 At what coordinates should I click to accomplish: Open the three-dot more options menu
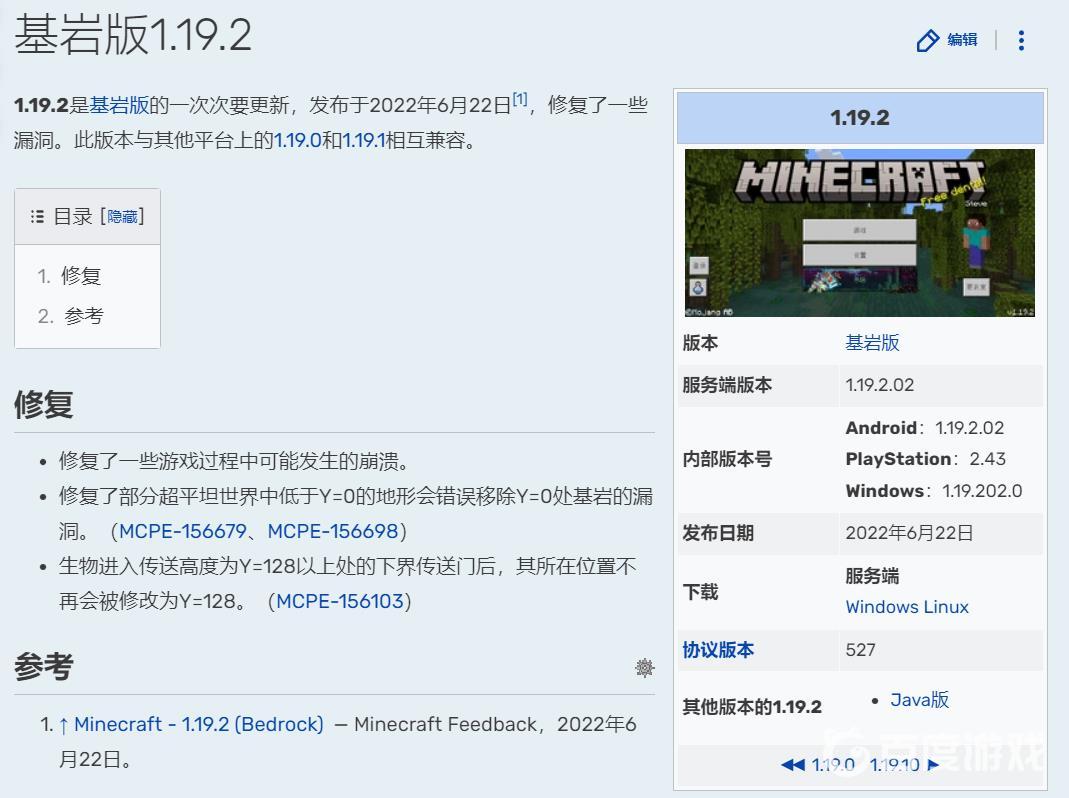click(1020, 40)
